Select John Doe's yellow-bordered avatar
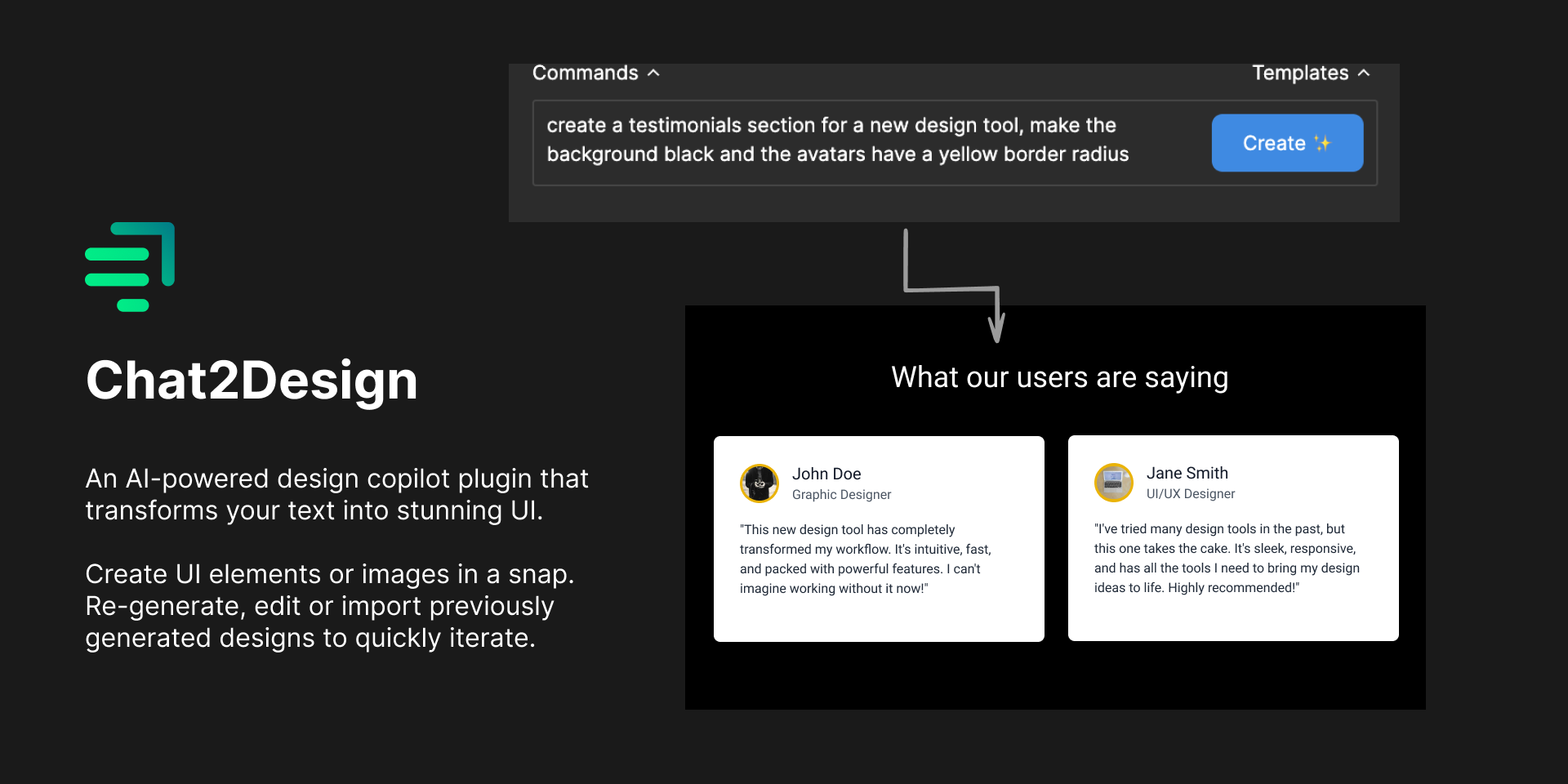The image size is (1568, 784). 759,483
